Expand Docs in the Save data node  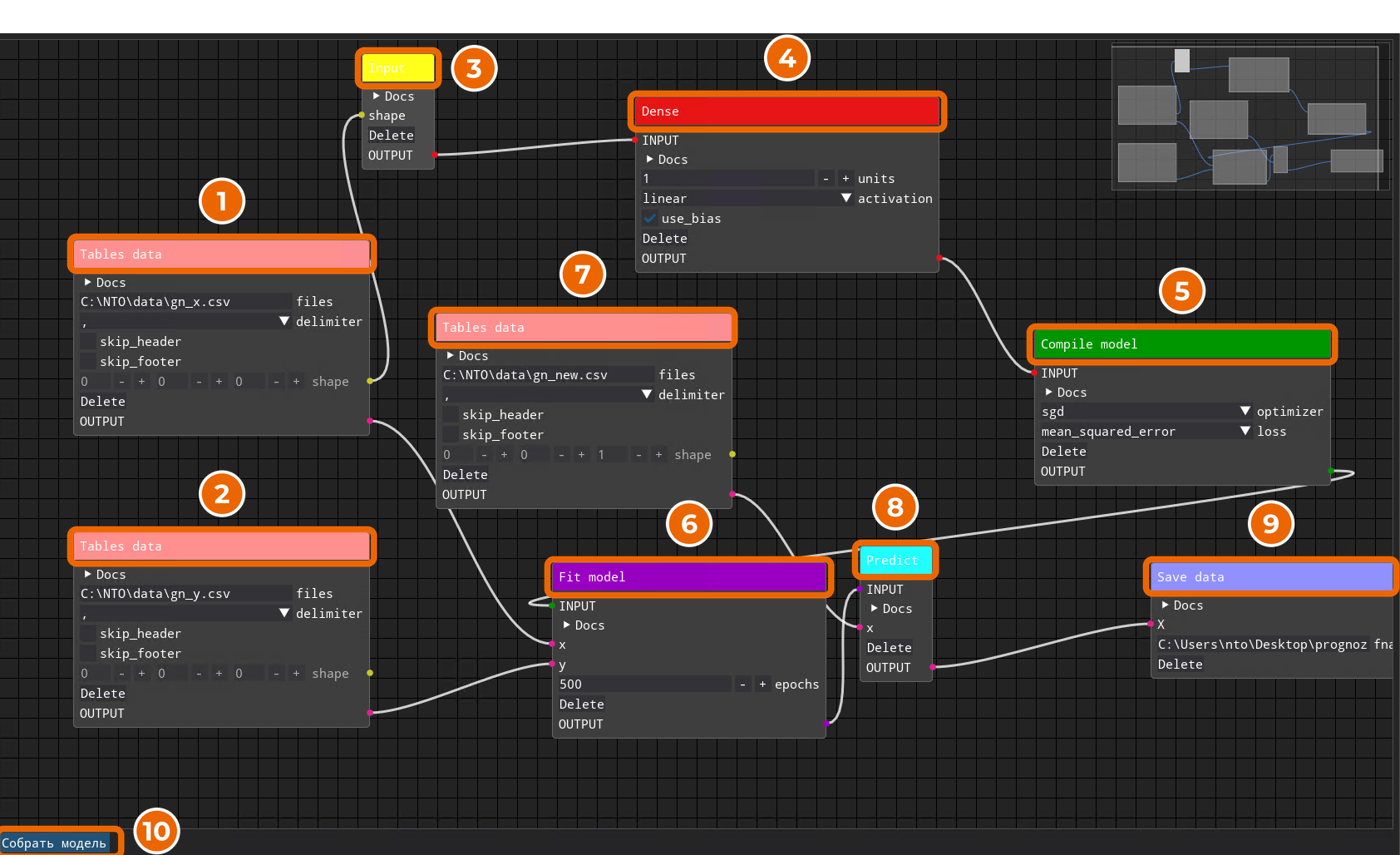click(x=1182, y=605)
